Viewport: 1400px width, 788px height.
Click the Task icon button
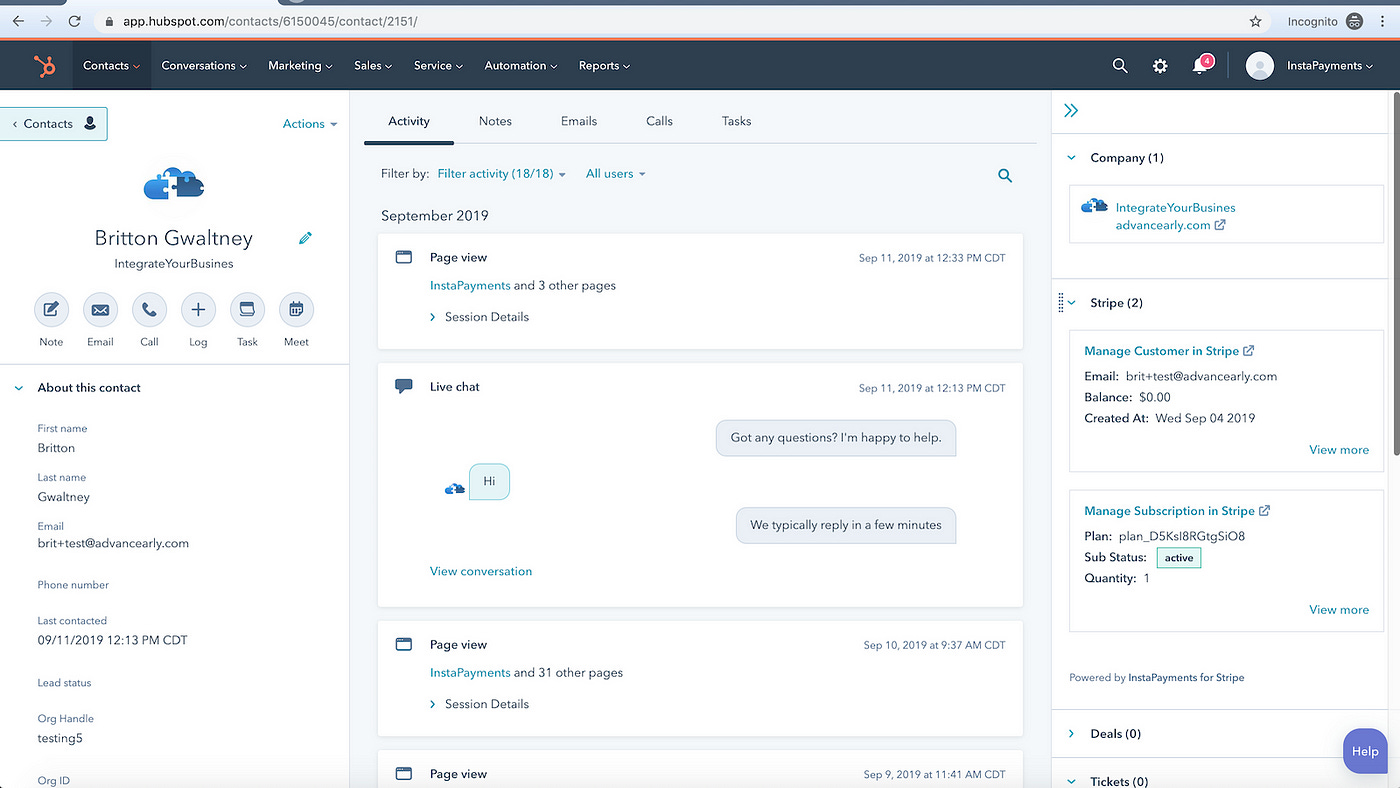[247, 310]
